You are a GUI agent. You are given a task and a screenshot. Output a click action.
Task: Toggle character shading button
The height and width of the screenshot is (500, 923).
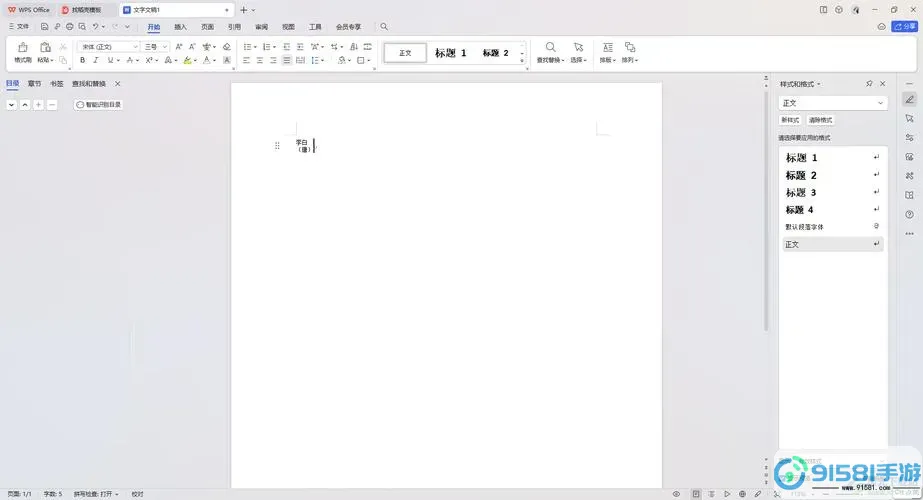[x=227, y=60]
